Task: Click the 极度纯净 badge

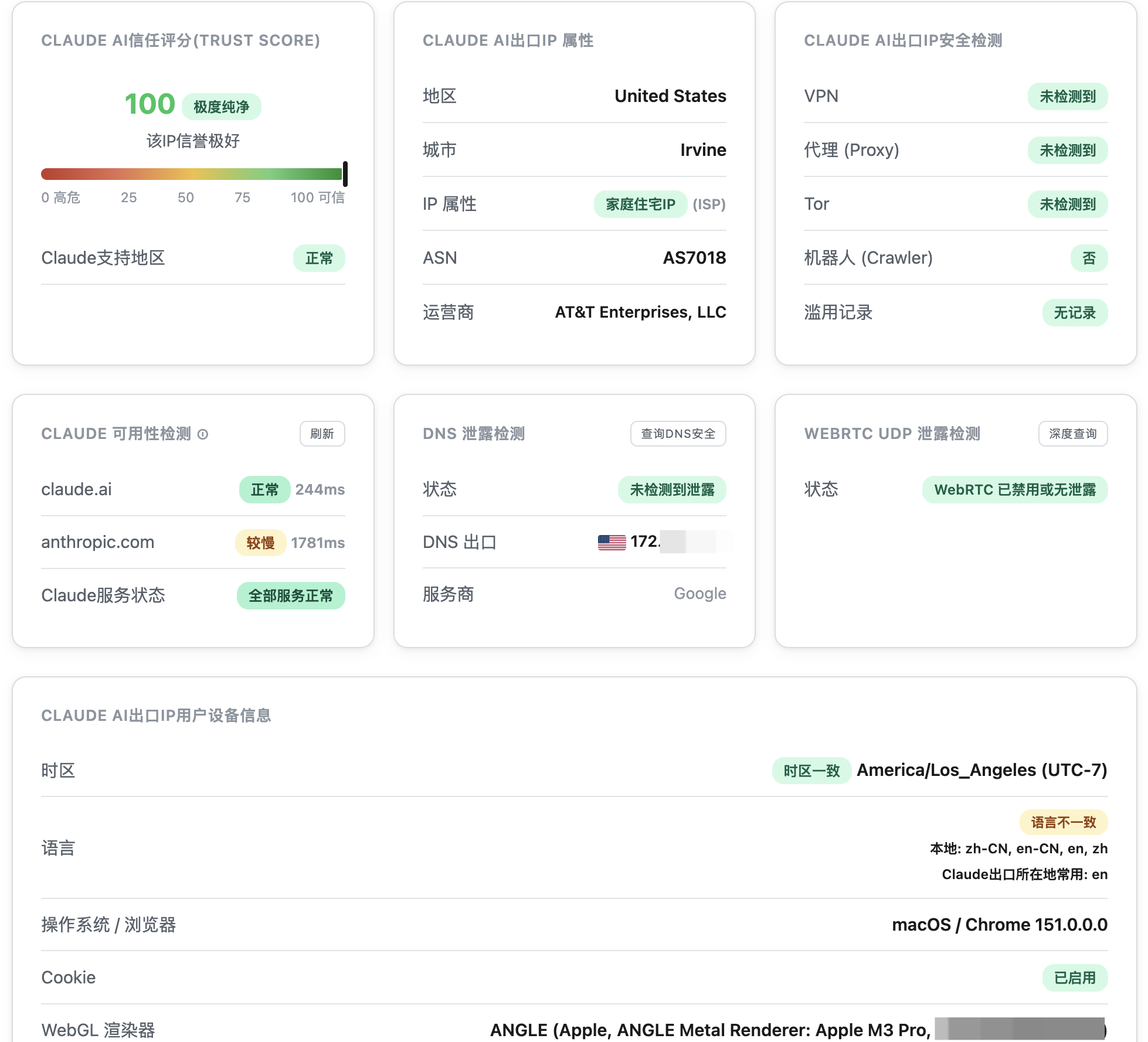Action: 222,107
